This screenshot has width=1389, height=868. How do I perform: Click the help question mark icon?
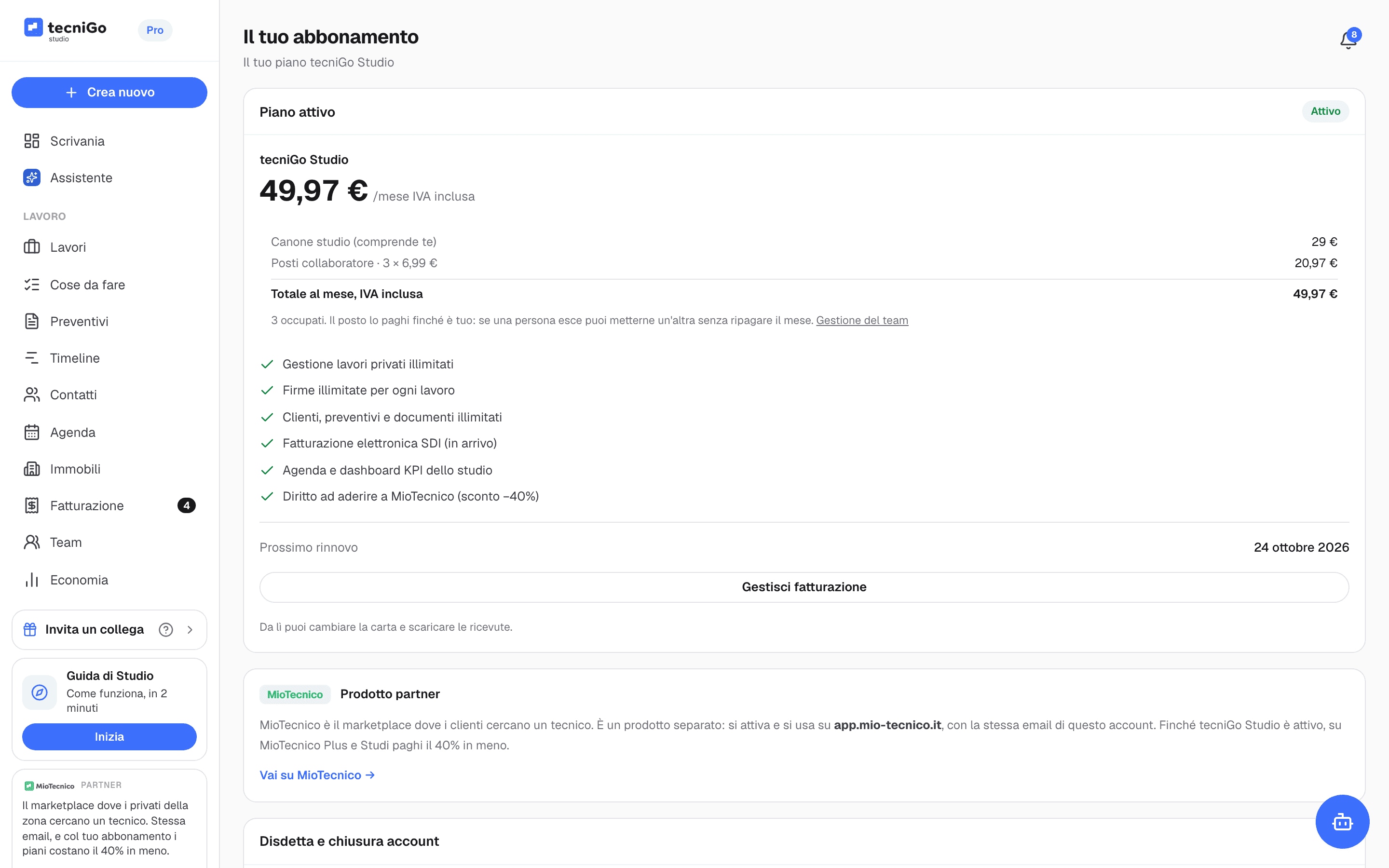pyautogui.click(x=166, y=630)
